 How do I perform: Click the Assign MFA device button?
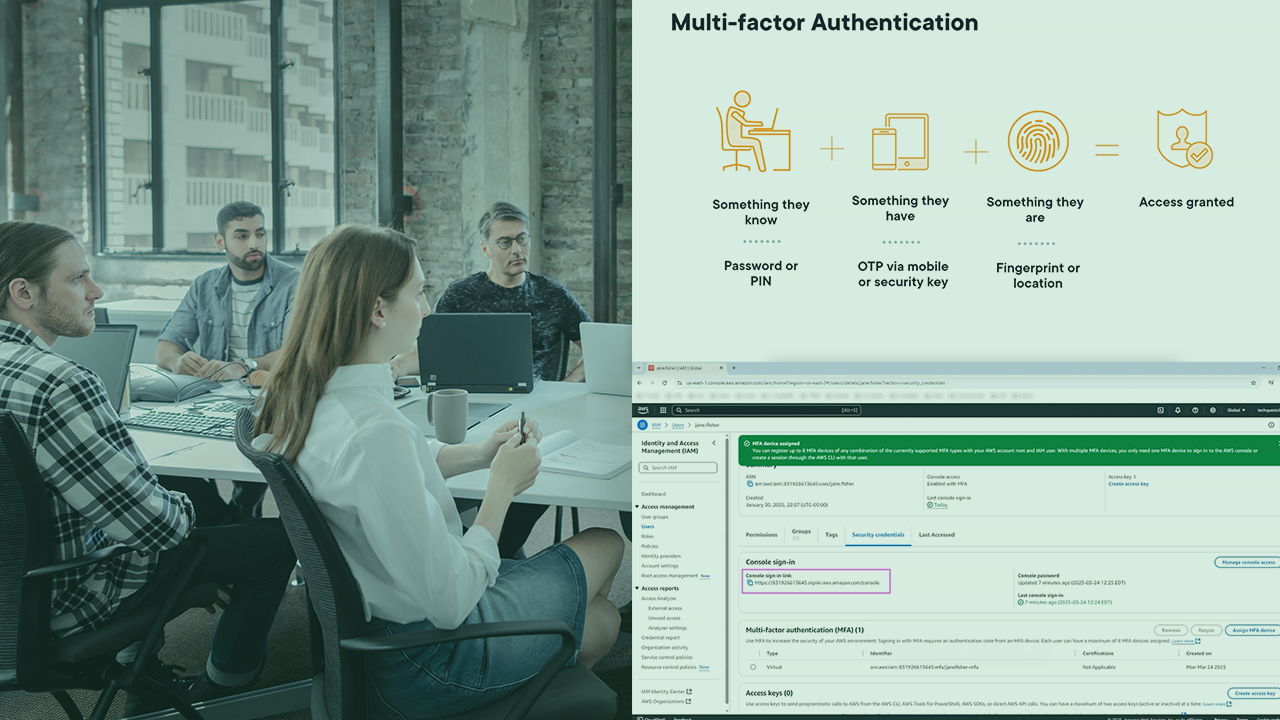point(1252,630)
